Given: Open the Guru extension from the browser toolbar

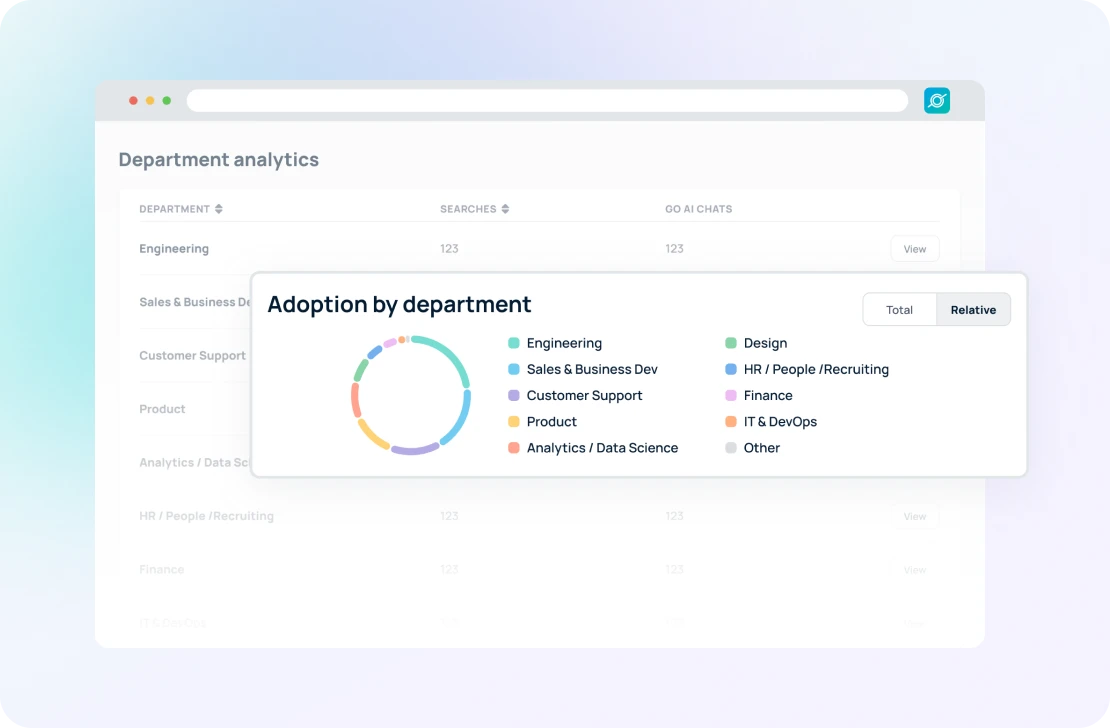Looking at the screenshot, I should click(936, 100).
